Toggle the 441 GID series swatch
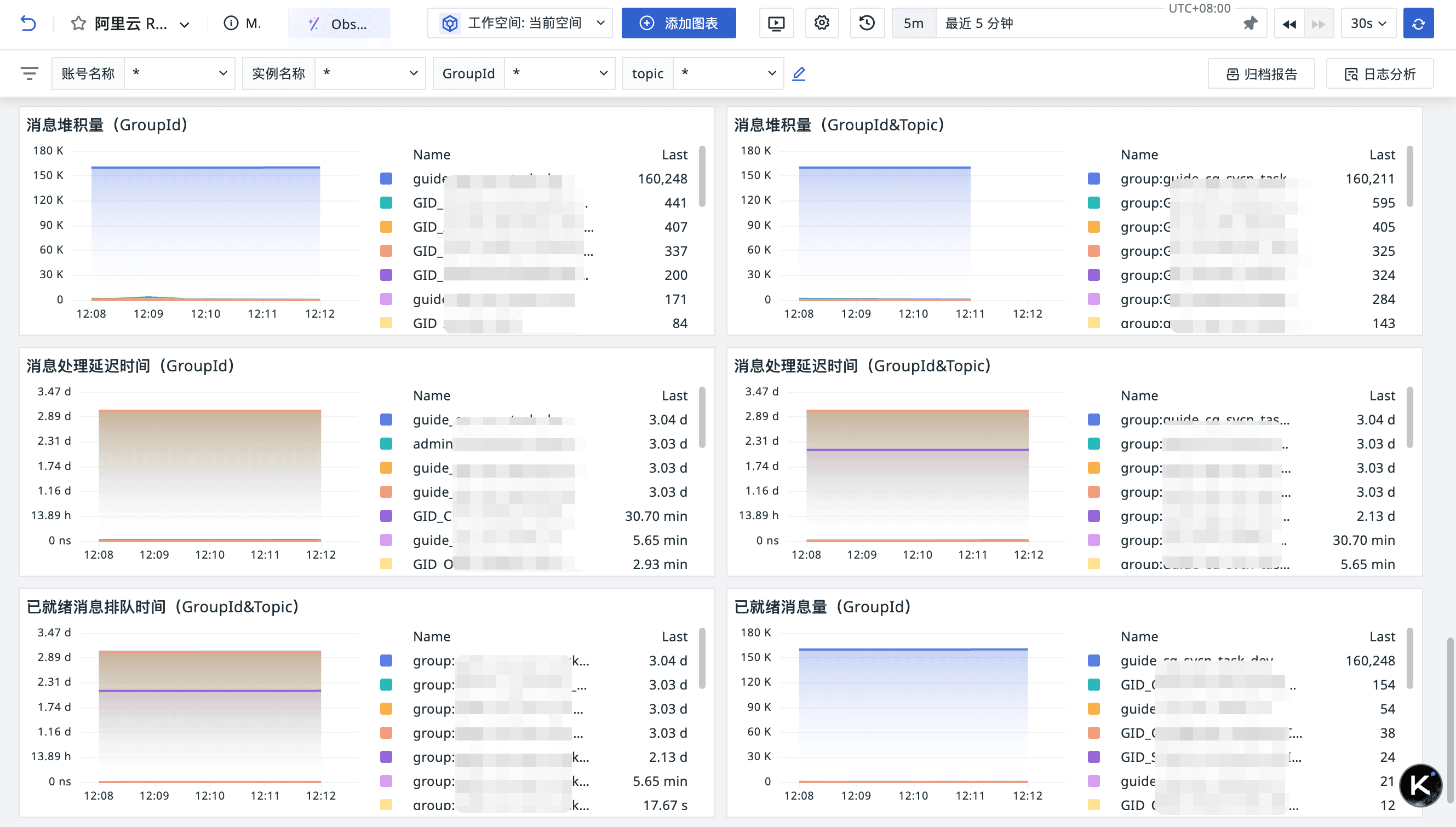1456x827 pixels. (x=386, y=203)
